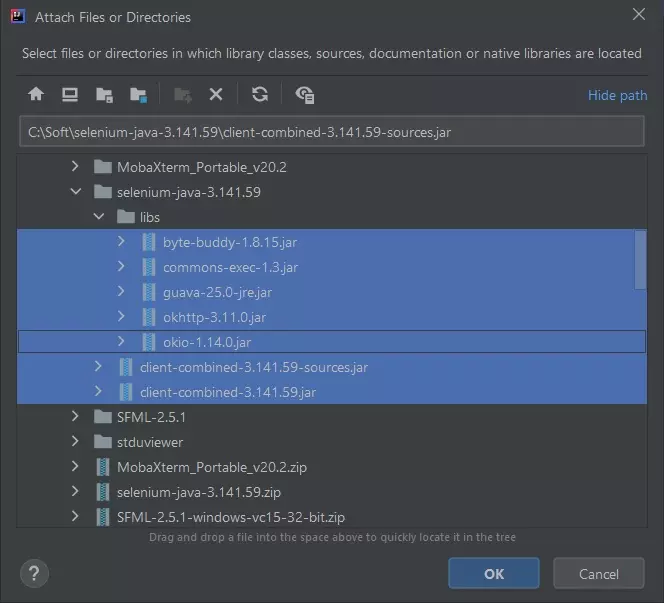Cancel the attach files dialog
This screenshot has height=603, width=664.
point(599,574)
